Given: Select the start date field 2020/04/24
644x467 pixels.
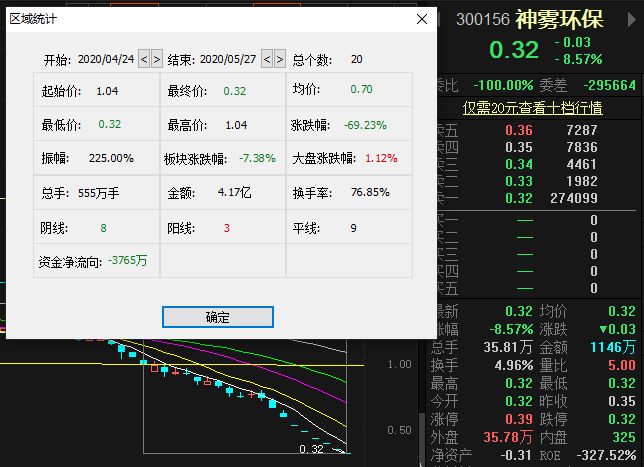Looking at the screenshot, I should tap(105, 60).
